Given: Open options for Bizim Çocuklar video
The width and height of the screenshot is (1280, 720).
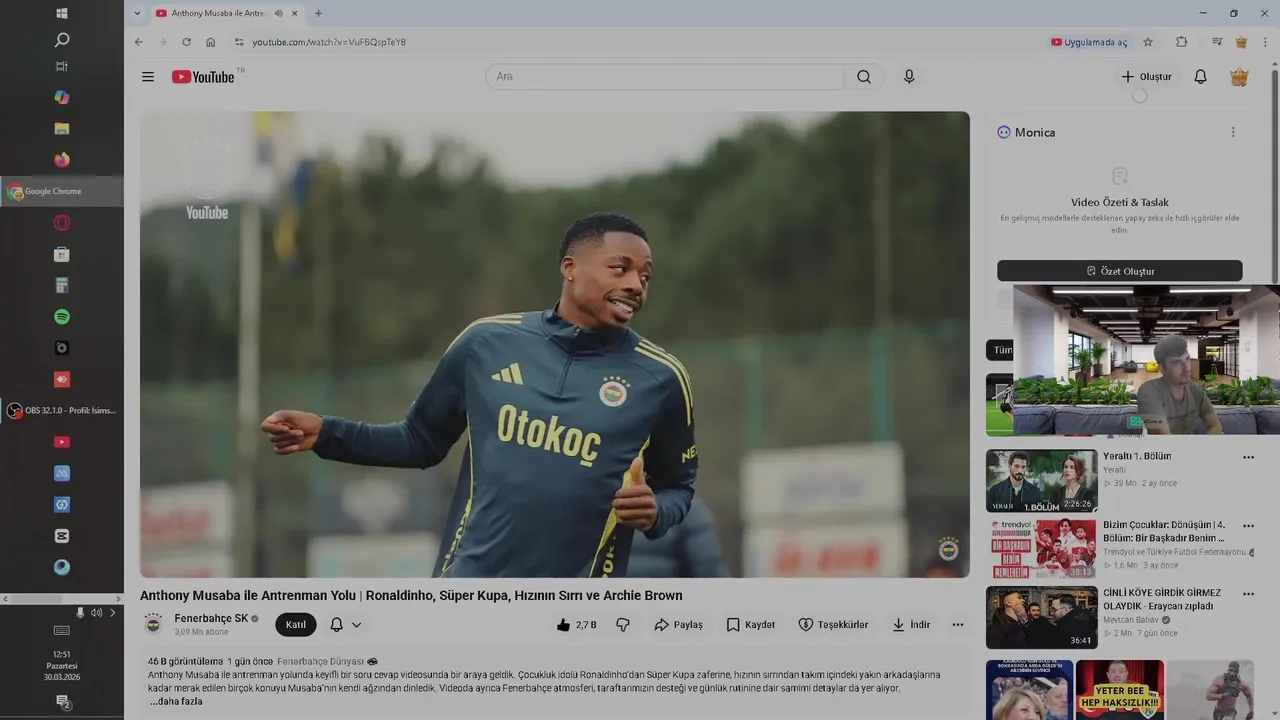Looking at the screenshot, I should pos(1248,526).
